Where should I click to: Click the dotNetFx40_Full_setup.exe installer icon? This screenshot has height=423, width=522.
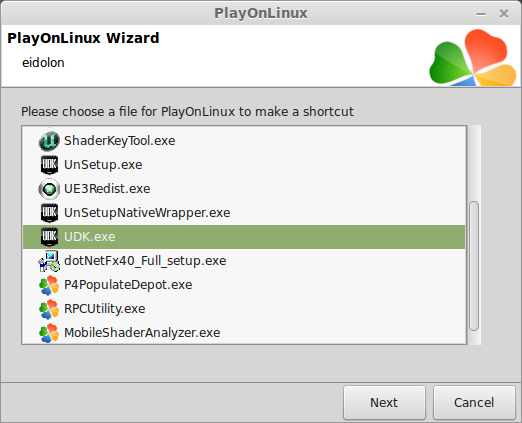(49, 261)
